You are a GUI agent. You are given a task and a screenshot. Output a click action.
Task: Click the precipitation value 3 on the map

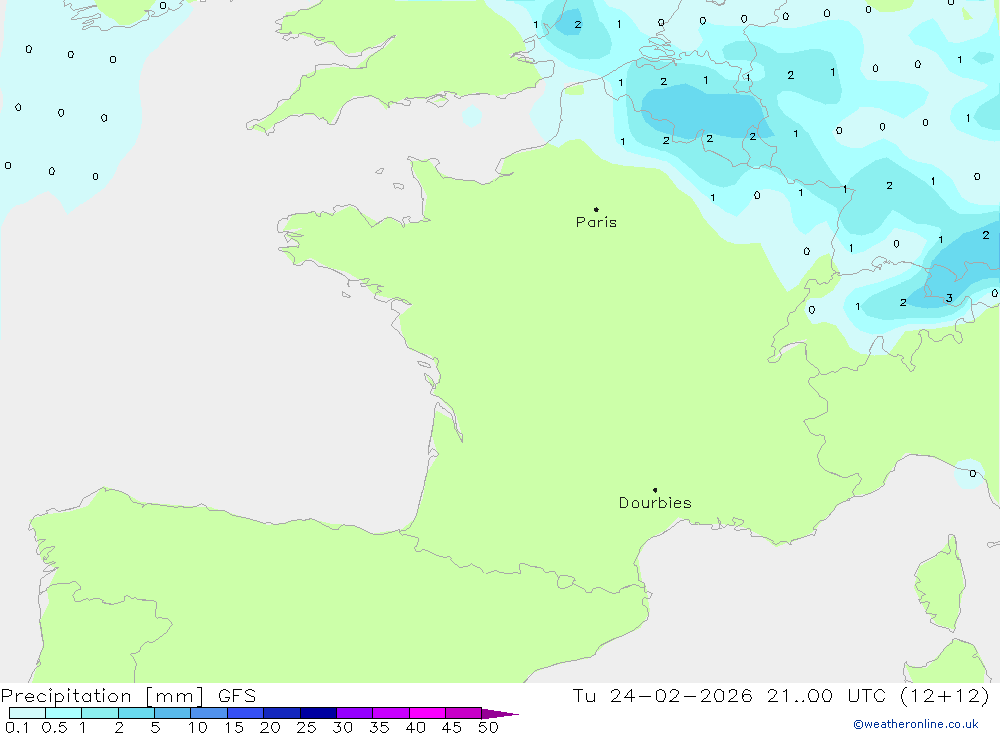[x=950, y=298]
